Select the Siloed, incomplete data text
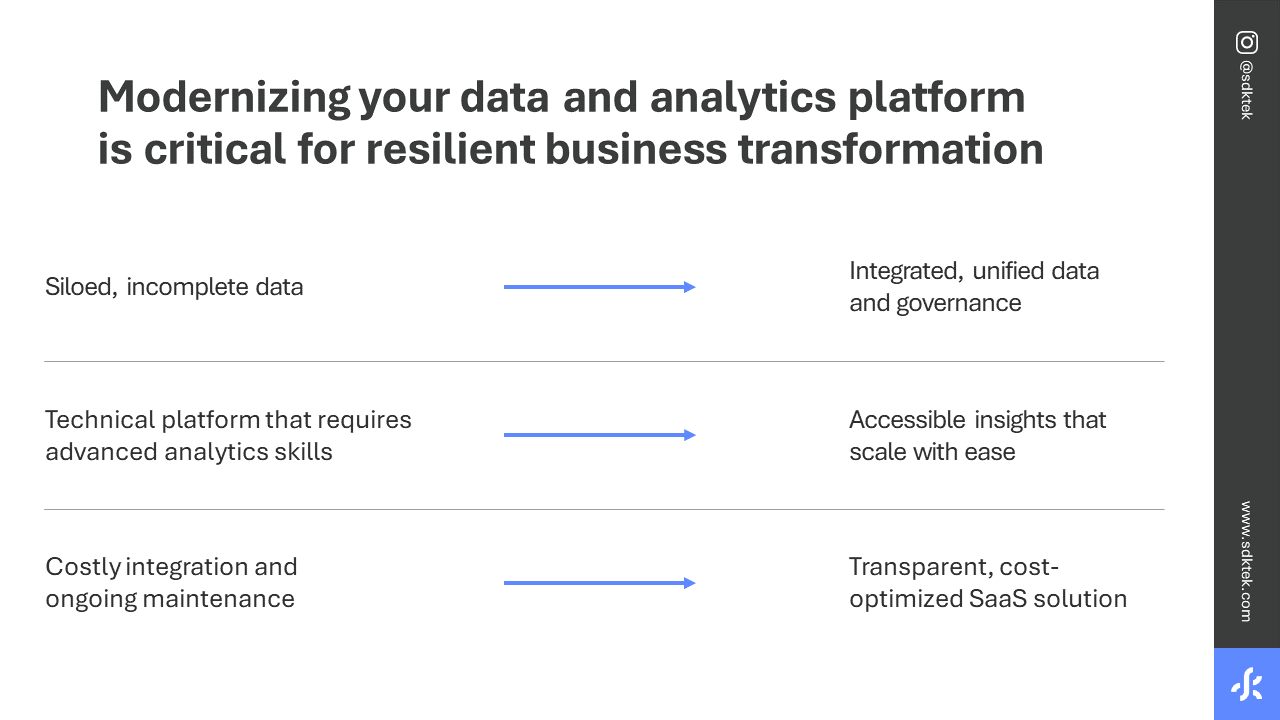The image size is (1280, 720). click(174, 287)
